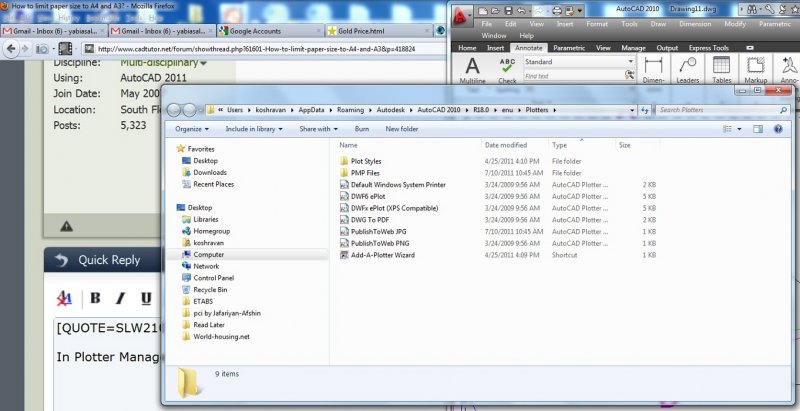Image resolution: width=800 pixels, height=411 pixels.
Task: Open the Multi-disciplinary discipline dropdown
Action: point(164,63)
